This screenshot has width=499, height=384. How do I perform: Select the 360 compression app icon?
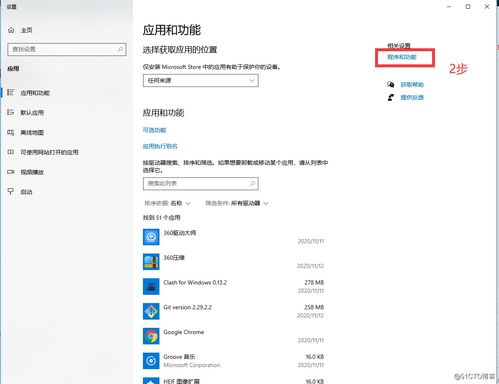coord(151,262)
